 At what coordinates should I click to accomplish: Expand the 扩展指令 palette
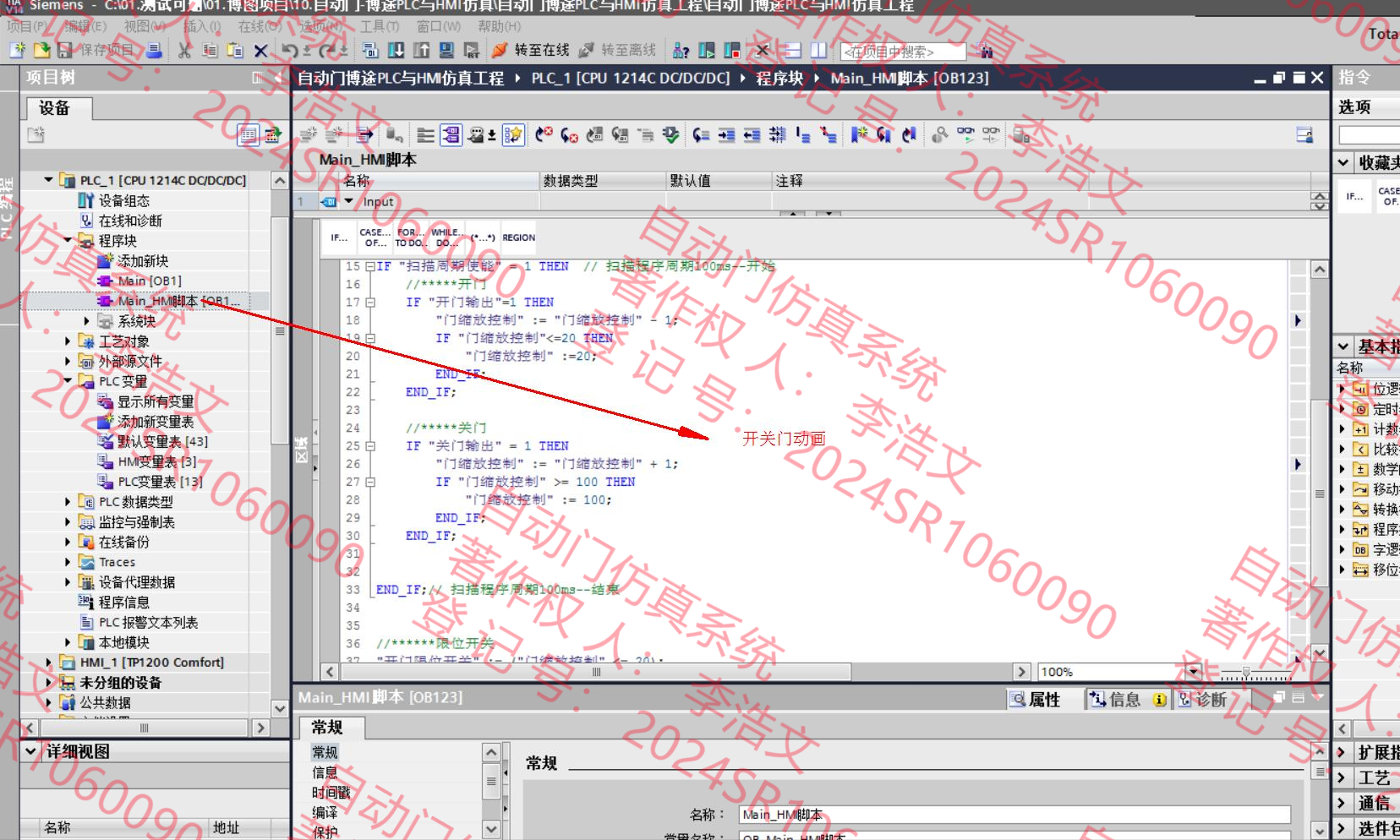pyautogui.click(x=1342, y=752)
